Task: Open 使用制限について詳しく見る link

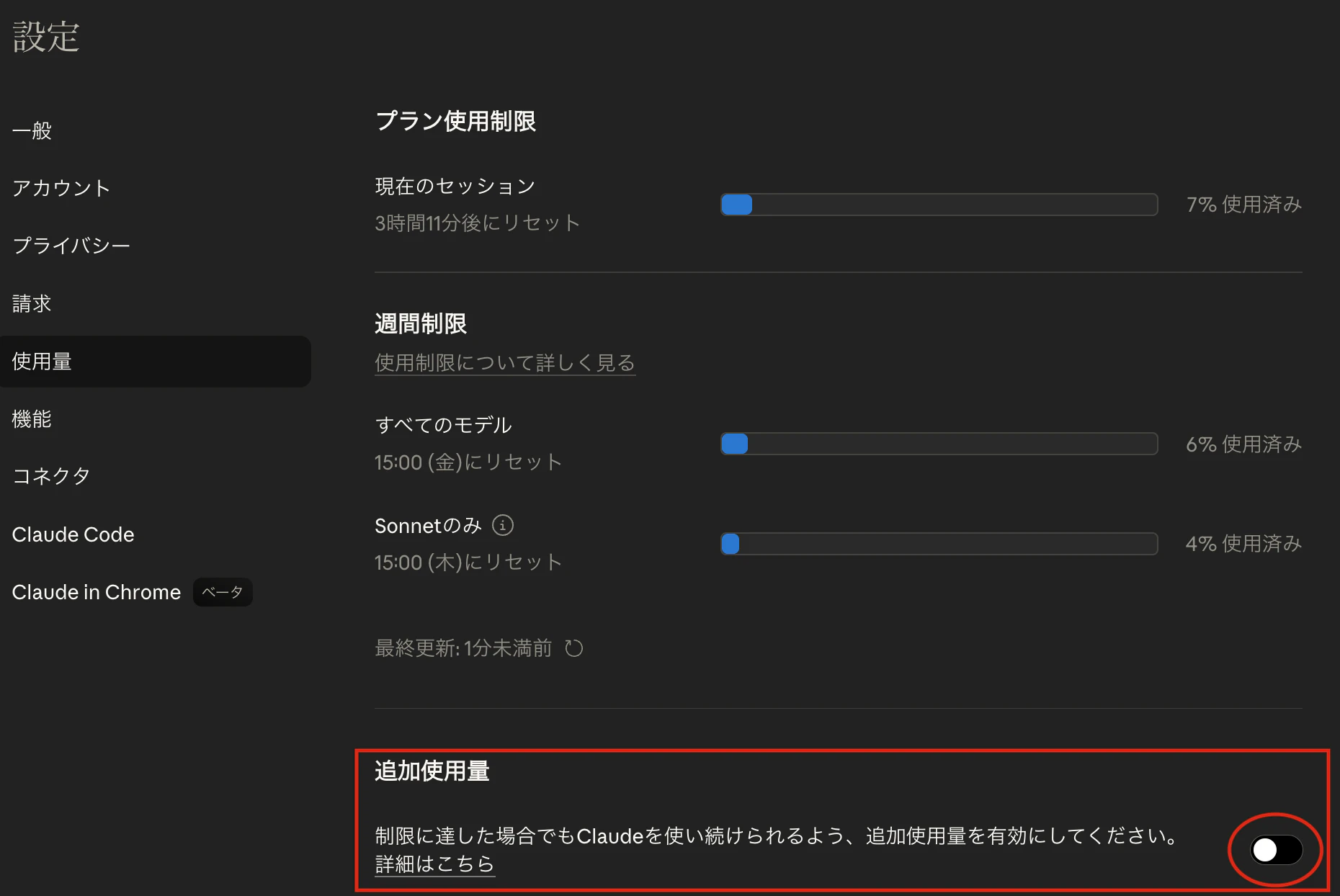Action: click(x=505, y=363)
